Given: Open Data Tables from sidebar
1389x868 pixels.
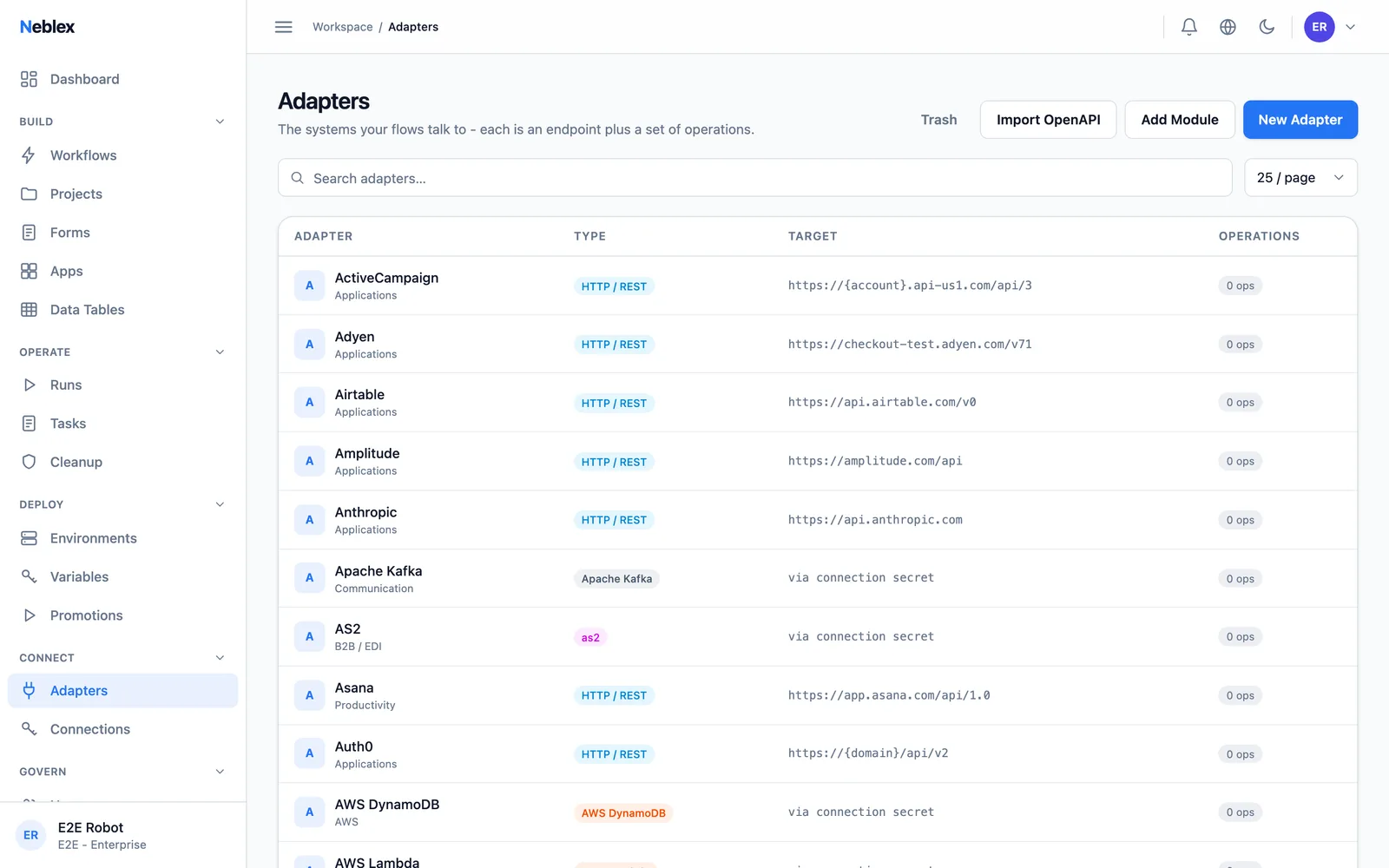Looking at the screenshot, I should [122, 310].
